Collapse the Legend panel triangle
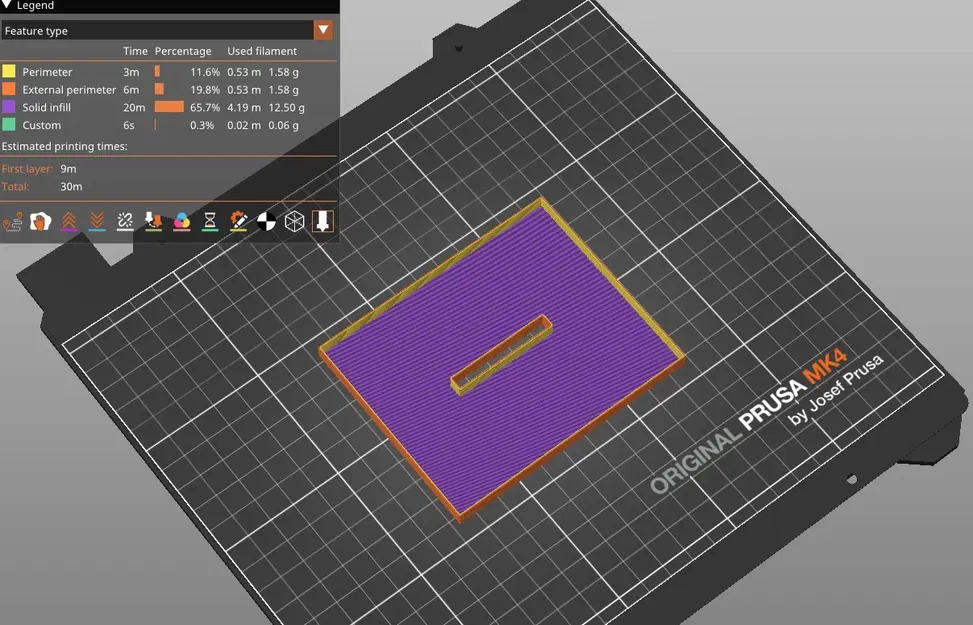The image size is (973, 625). tap(7, 5)
